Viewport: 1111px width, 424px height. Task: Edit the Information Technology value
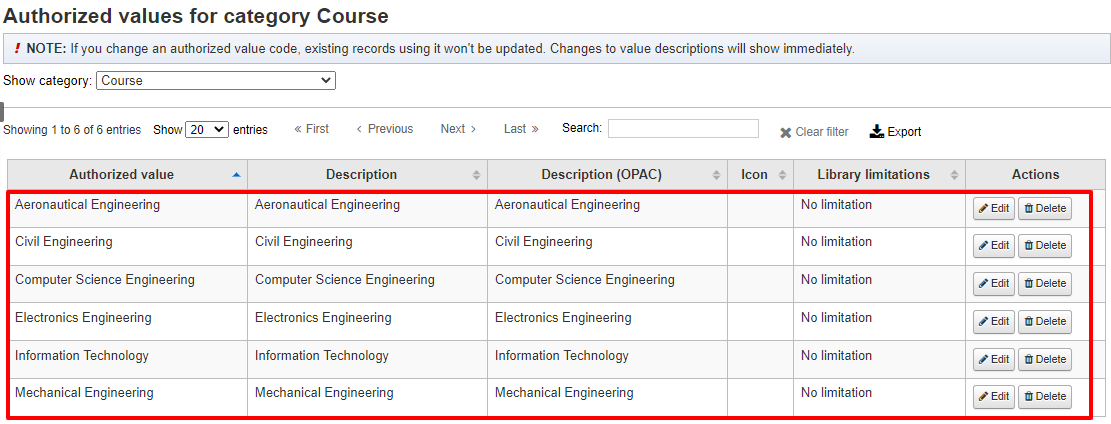pyautogui.click(x=993, y=359)
